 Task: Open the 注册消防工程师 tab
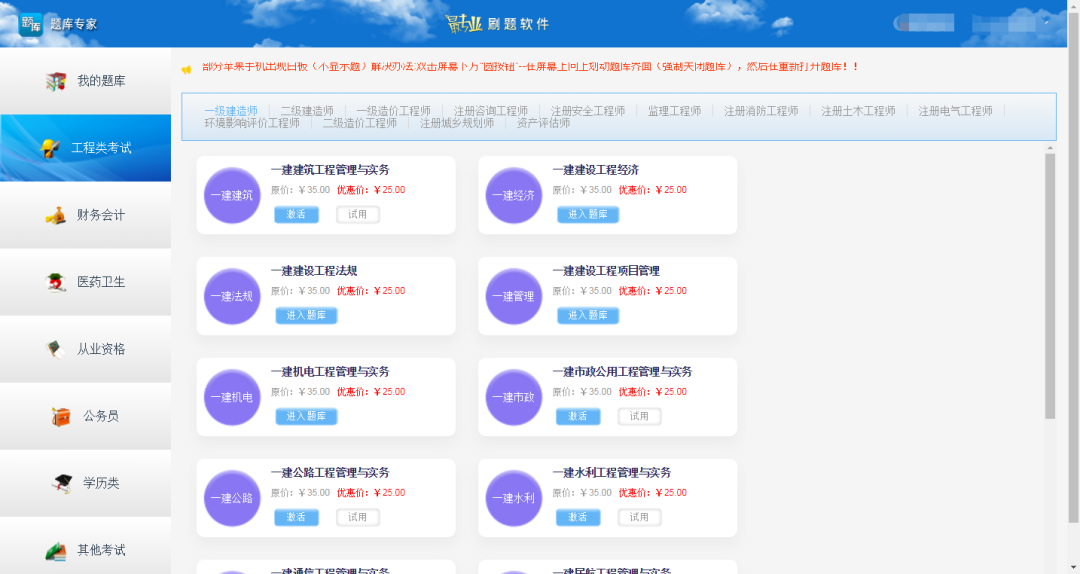(x=761, y=111)
